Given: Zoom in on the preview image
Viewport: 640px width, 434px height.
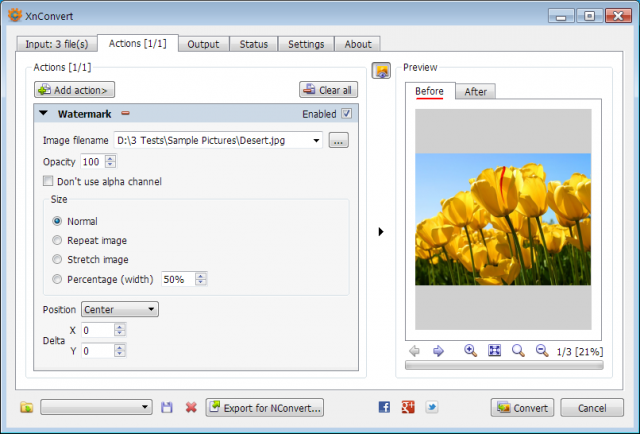Looking at the screenshot, I should (x=470, y=351).
